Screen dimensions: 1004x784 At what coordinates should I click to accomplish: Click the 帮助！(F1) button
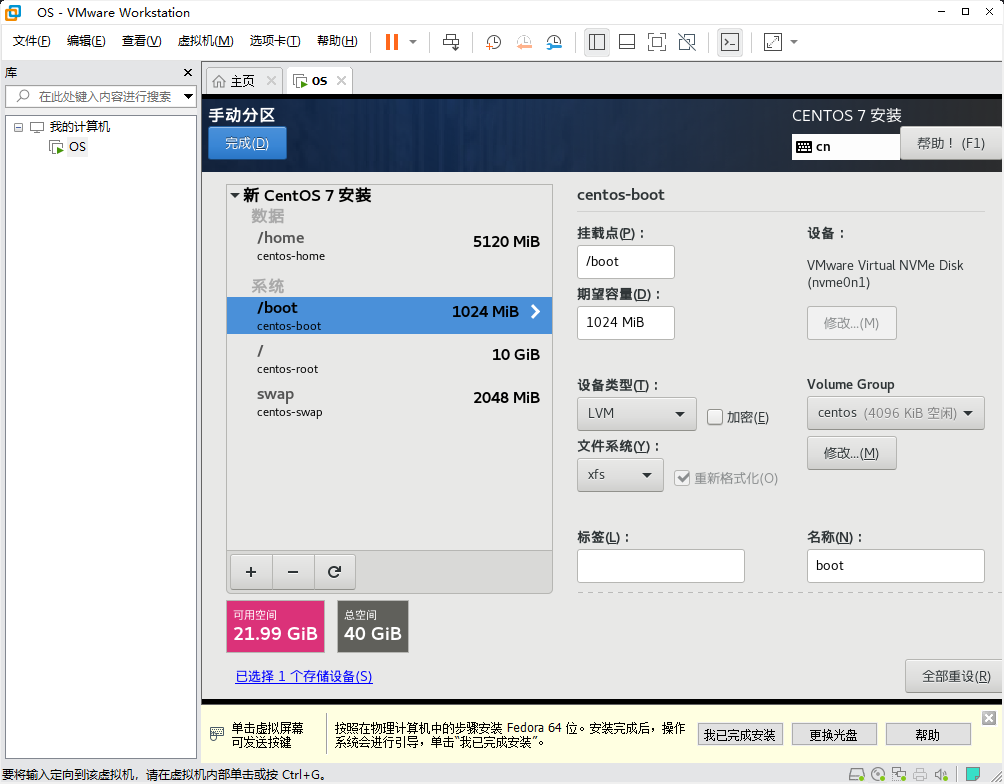coord(951,143)
